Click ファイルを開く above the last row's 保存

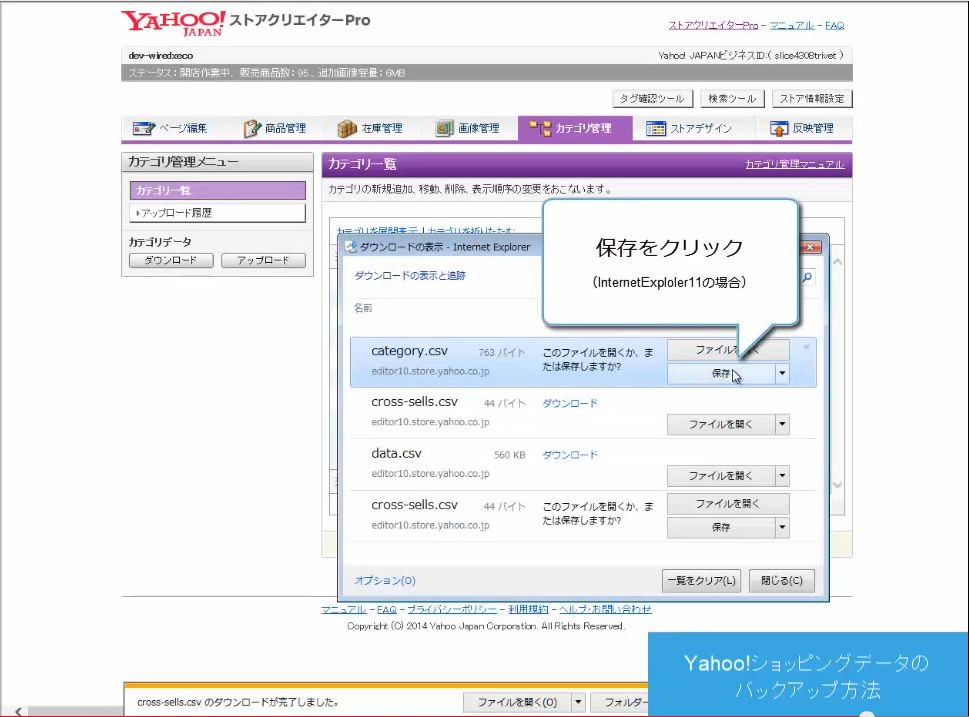(x=728, y=504)
